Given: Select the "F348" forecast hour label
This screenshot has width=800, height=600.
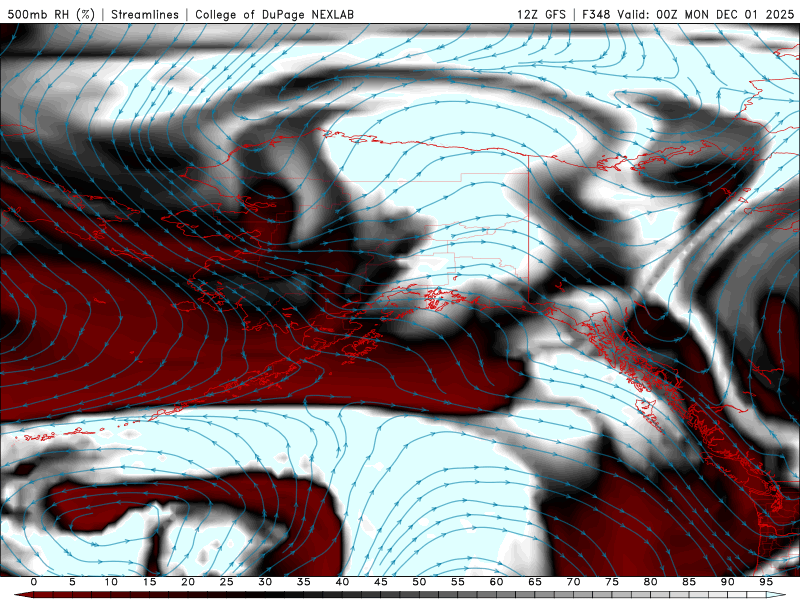Looking at the screenshot, I should 596,15.
